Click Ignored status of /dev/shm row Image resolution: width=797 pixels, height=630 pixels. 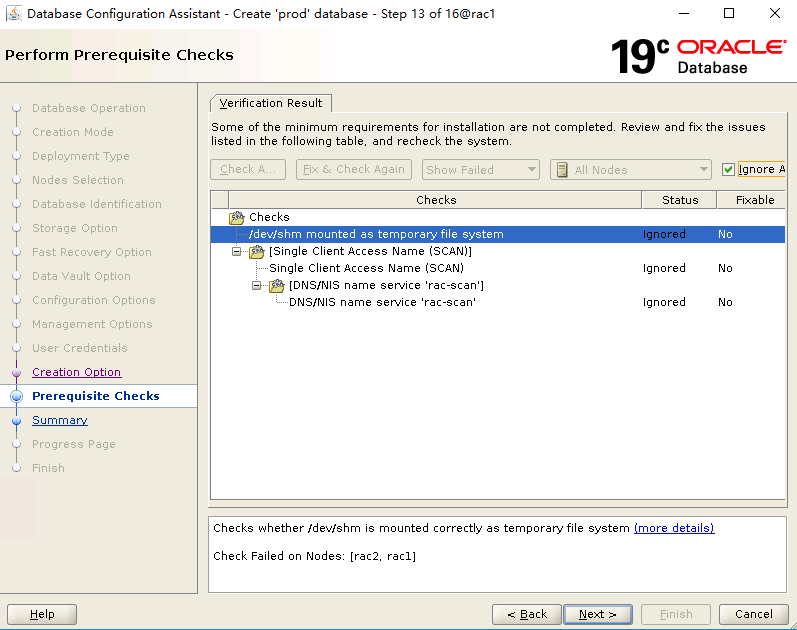point(664,234)
